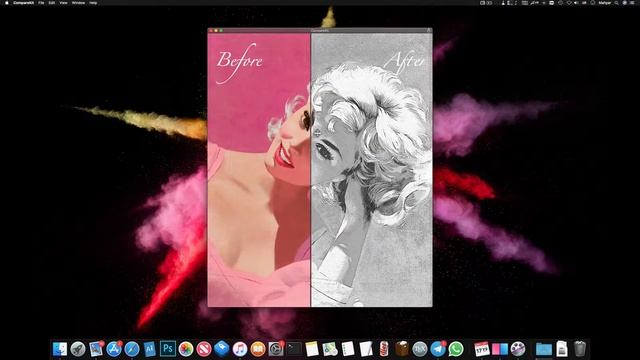Open WhatsApp from the dock
Screen dimensions: 640x360
point(456,349)
